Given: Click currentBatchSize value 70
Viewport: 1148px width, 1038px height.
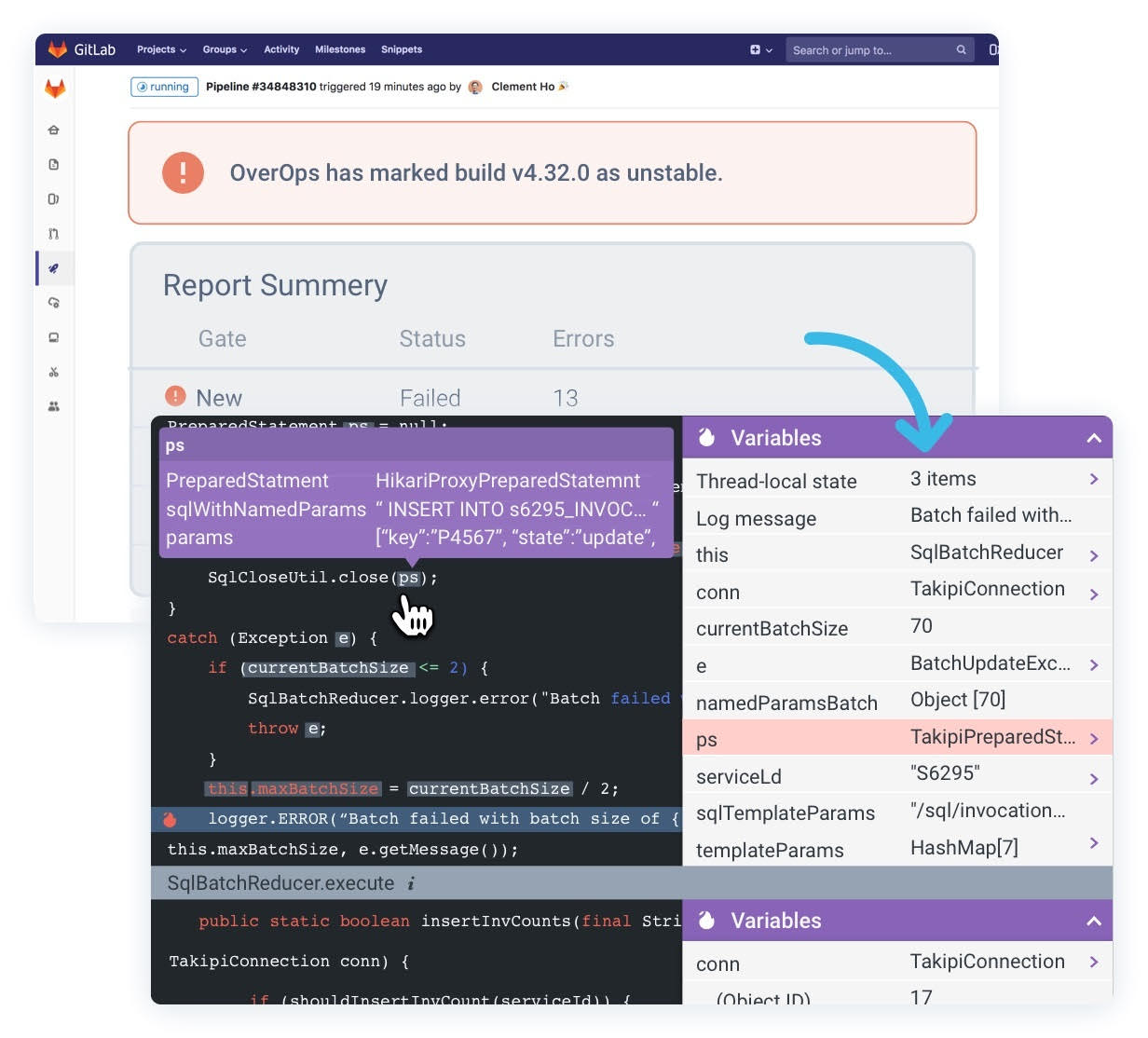Looking at the screenshot, I should tap(922, 626).
